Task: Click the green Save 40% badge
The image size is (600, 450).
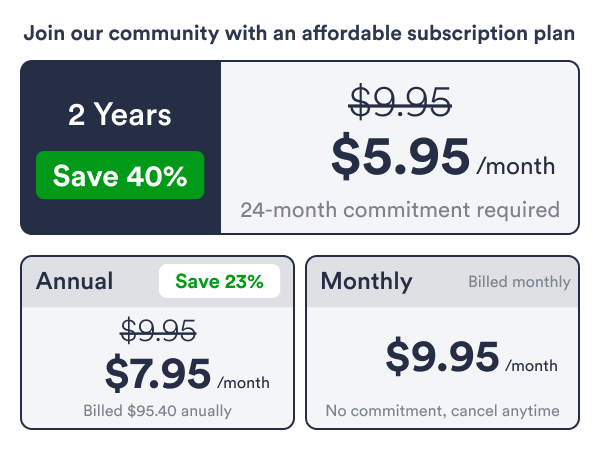Action: point(120,176)
